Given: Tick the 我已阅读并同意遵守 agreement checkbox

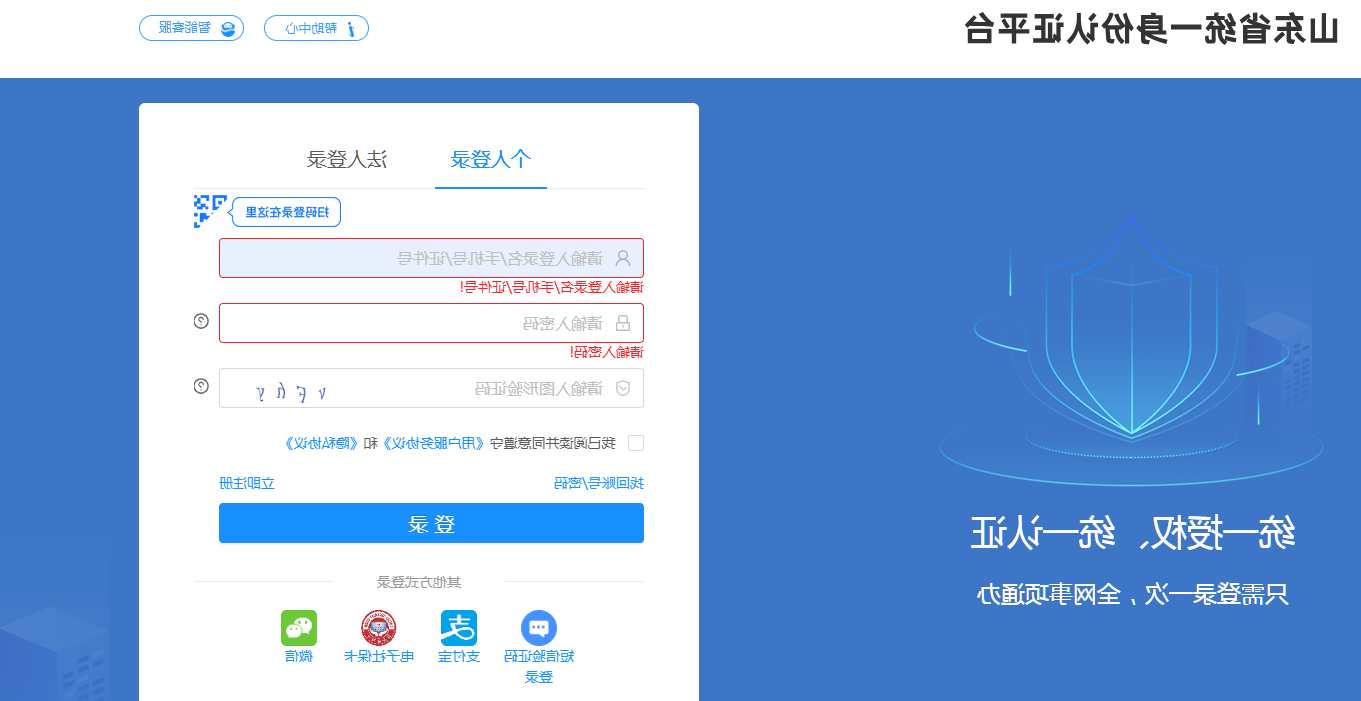Looking at the screenshot, I should coord(636,443).
